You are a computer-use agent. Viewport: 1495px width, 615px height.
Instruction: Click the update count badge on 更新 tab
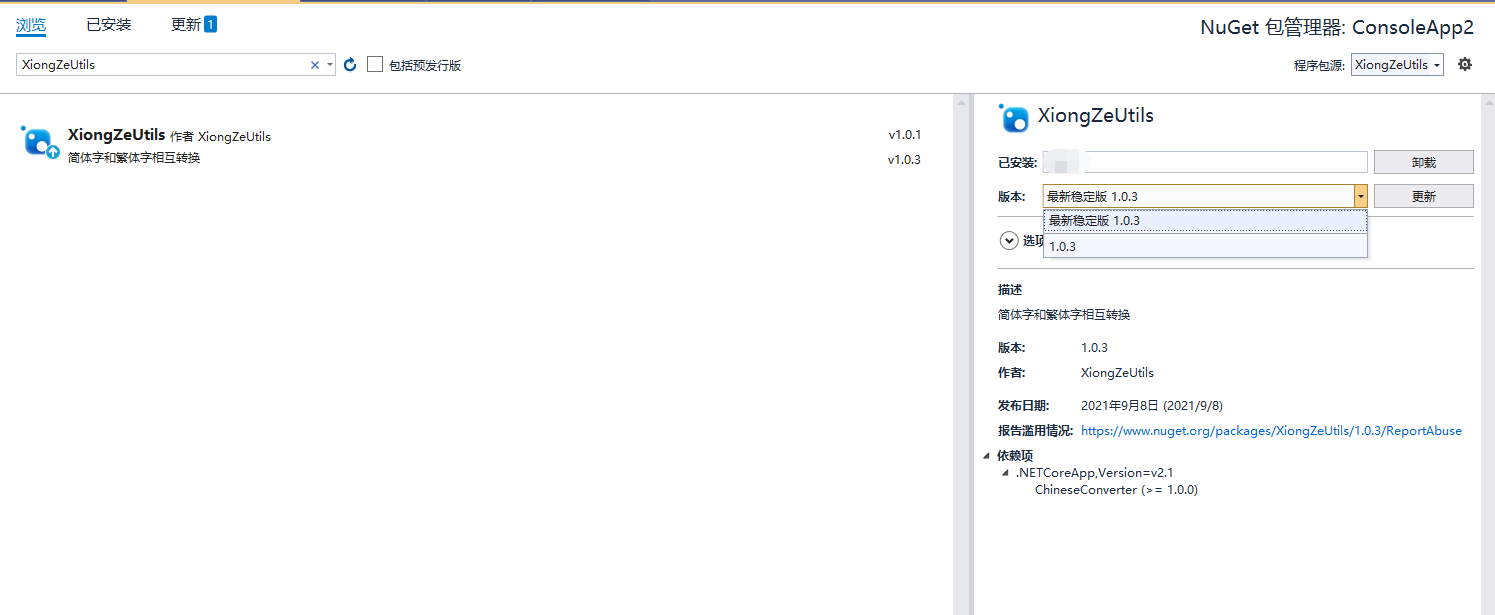[211, 24]
